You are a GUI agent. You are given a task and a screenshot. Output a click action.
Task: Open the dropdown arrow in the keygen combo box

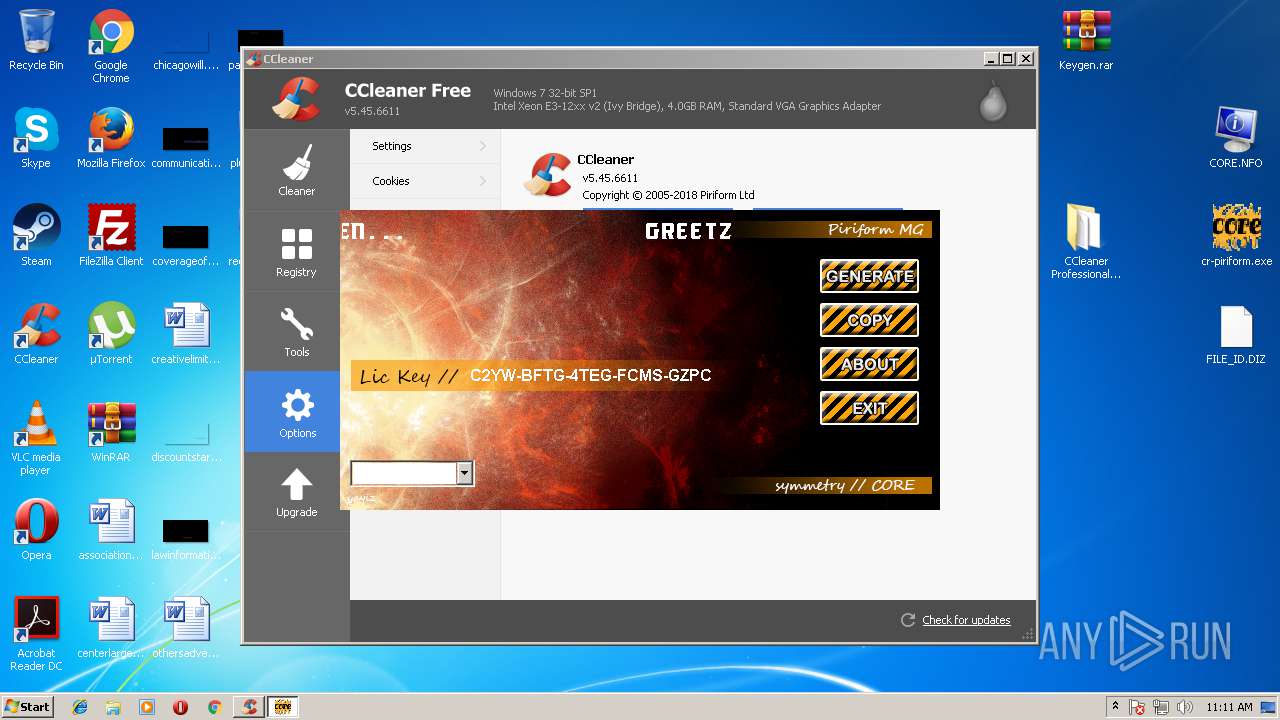click(464, 473)
